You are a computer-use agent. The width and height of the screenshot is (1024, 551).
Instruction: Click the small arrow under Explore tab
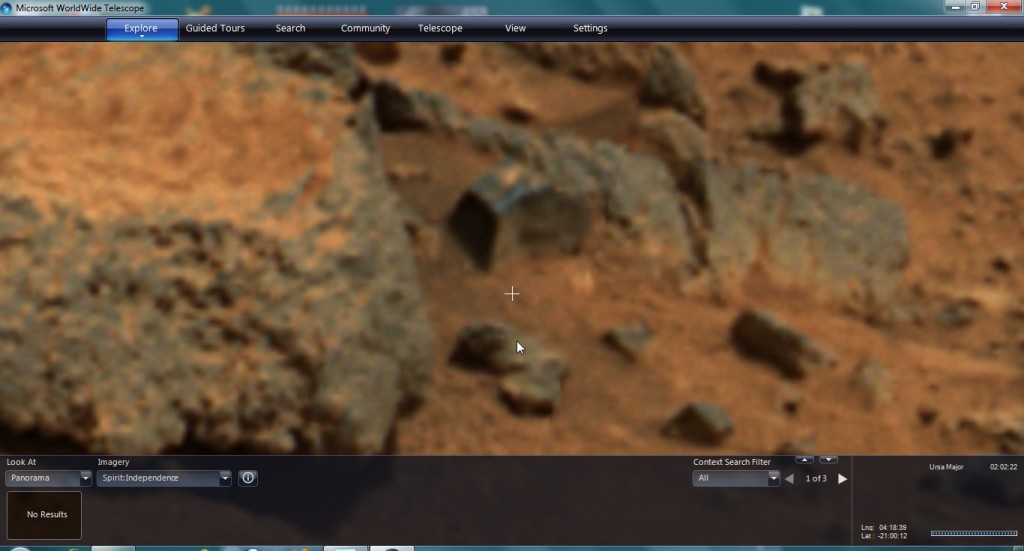(142, 37)
